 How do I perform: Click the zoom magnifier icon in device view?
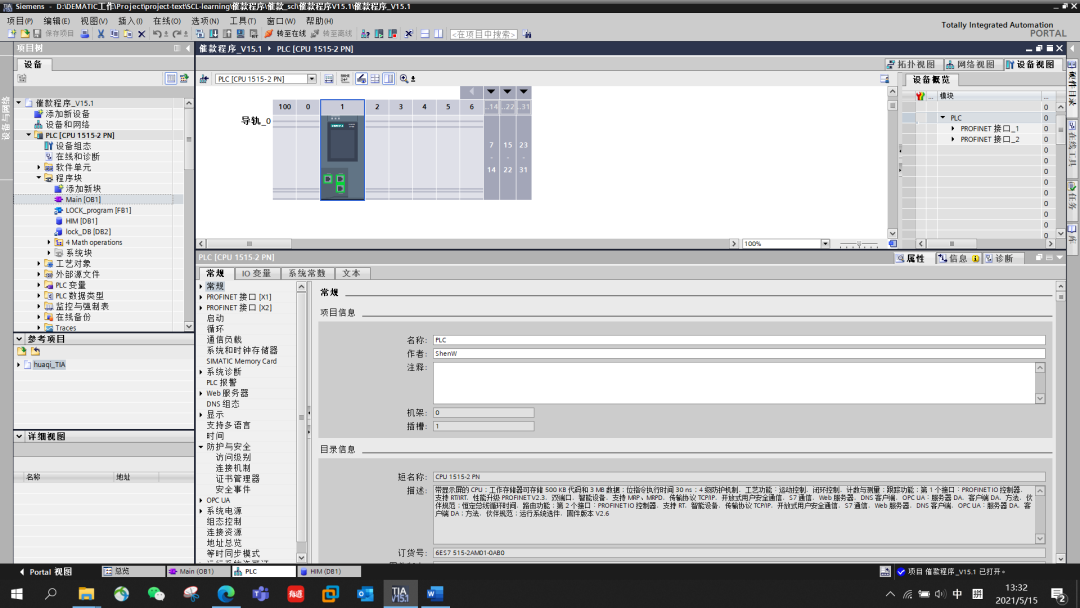pyautogui.click(x=404, y=79)
